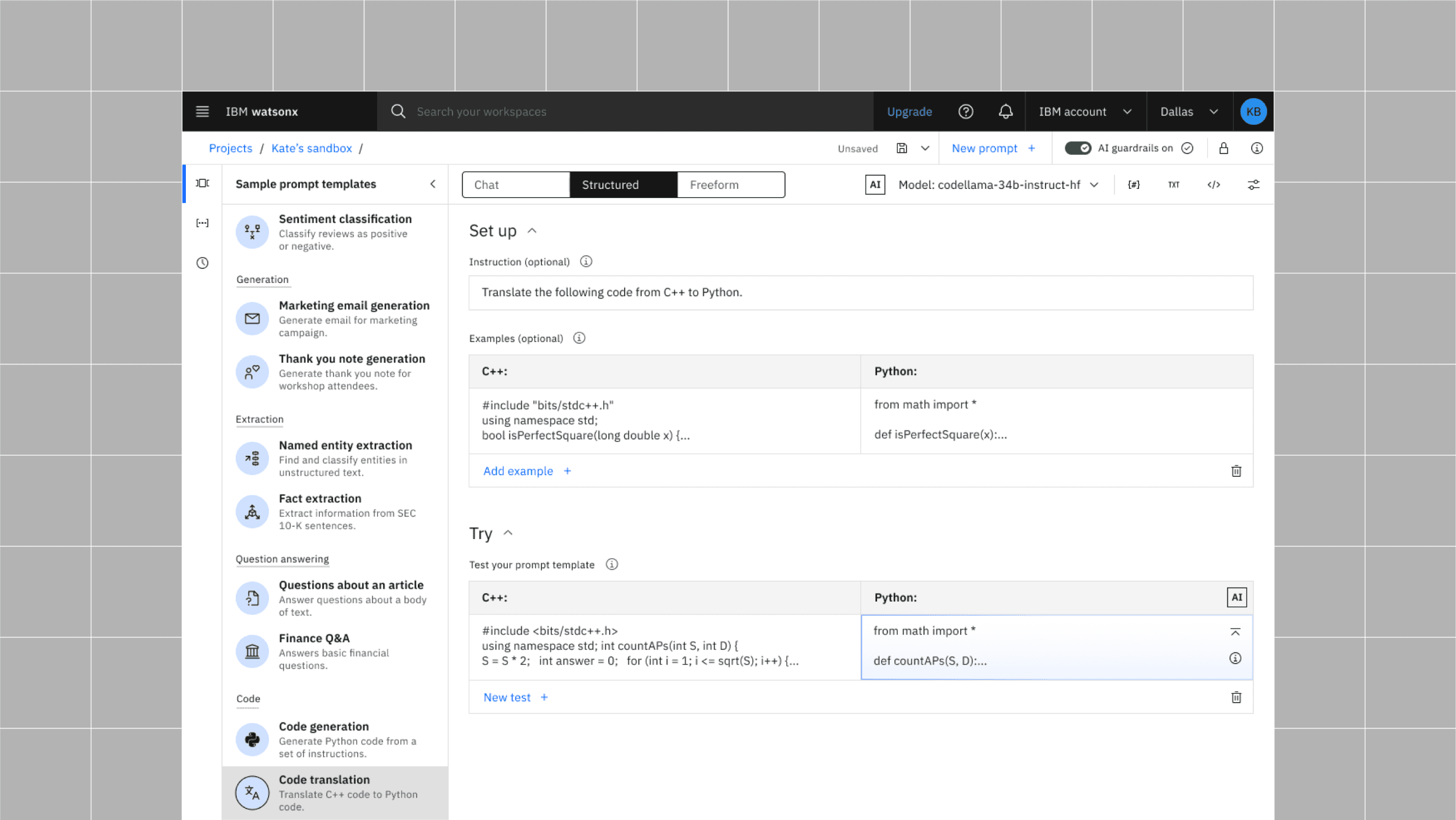The width and height of the screenshot is (1456, 820).
Task: Click the New prompt button
Action: point(993,148)
